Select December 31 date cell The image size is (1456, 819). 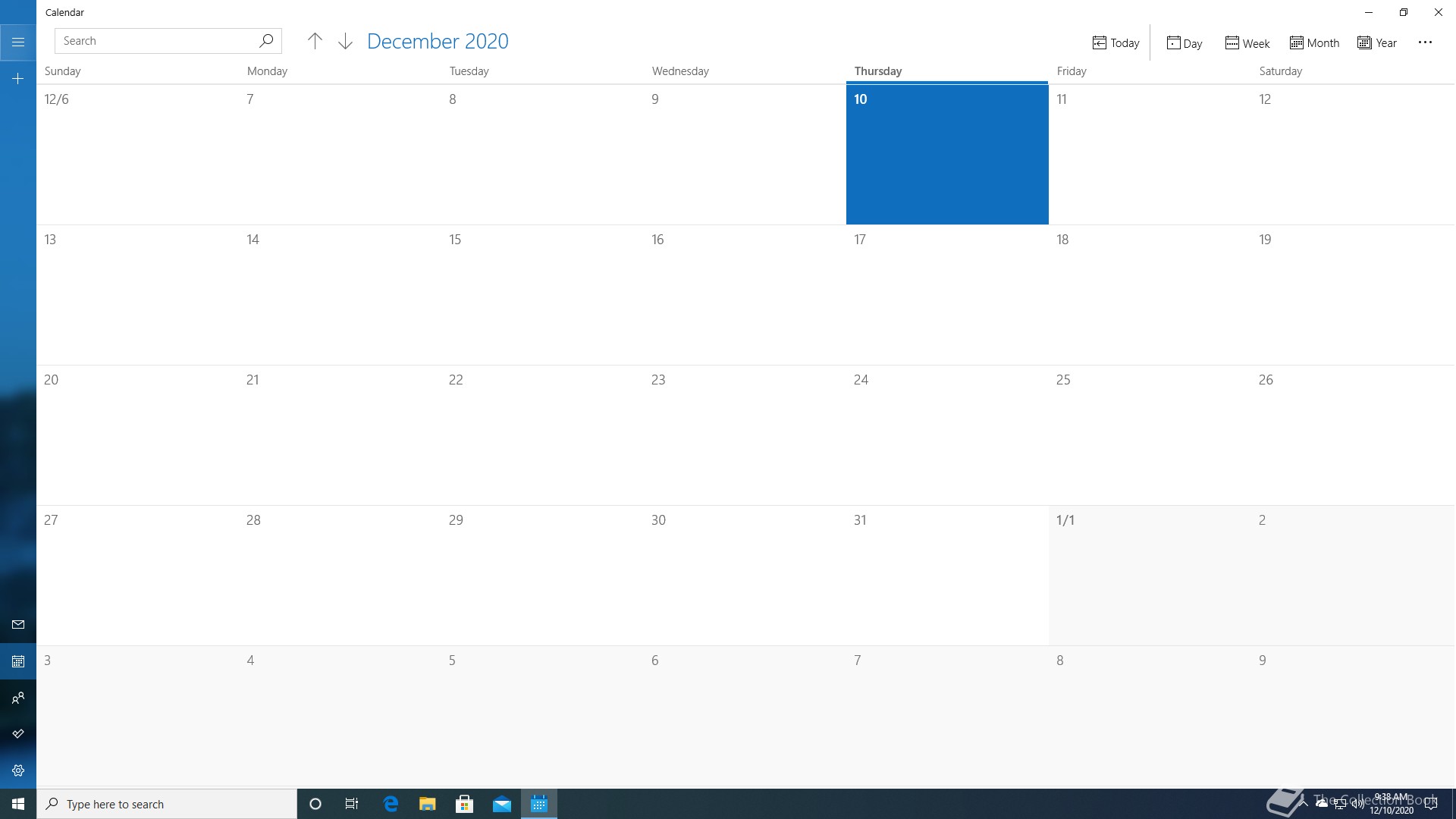click(947, 576)
